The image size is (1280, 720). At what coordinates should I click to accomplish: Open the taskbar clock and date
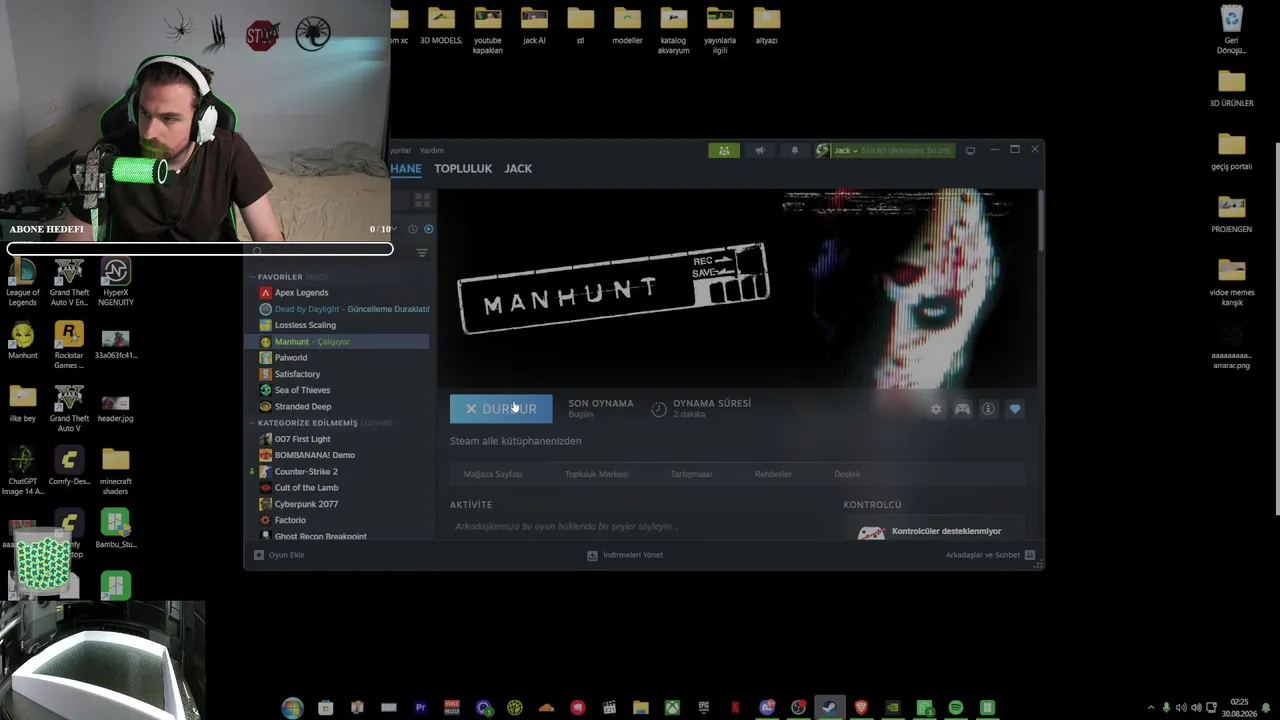point(1239,708)
